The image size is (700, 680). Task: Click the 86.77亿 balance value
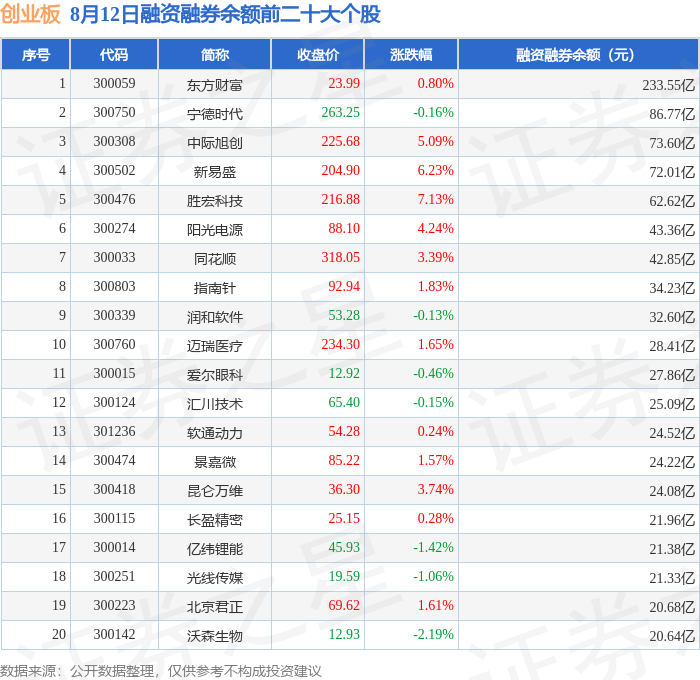click(x=672, y=114)
